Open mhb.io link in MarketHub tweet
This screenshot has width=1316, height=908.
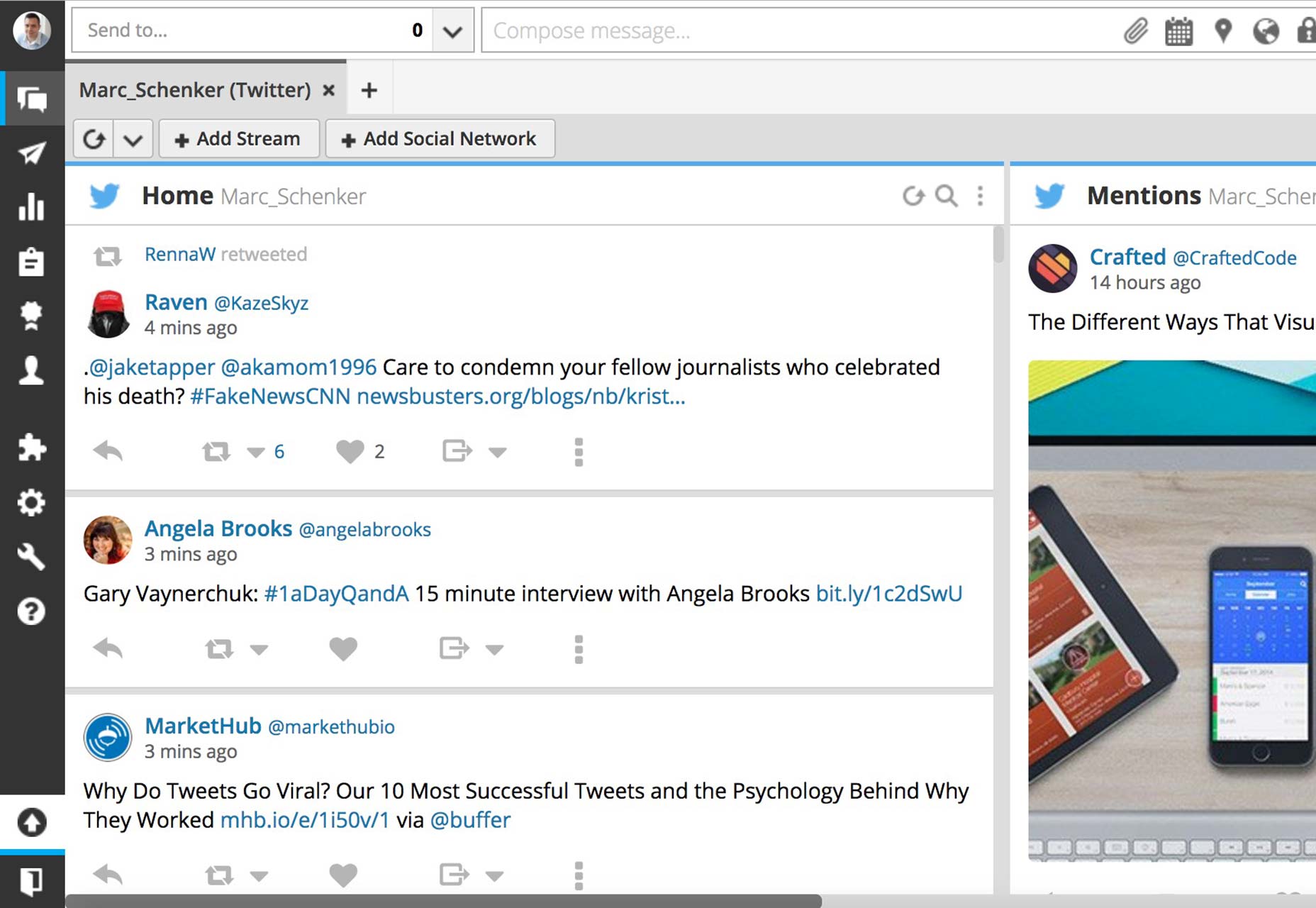pyautogui.click(x=305, y=819)
